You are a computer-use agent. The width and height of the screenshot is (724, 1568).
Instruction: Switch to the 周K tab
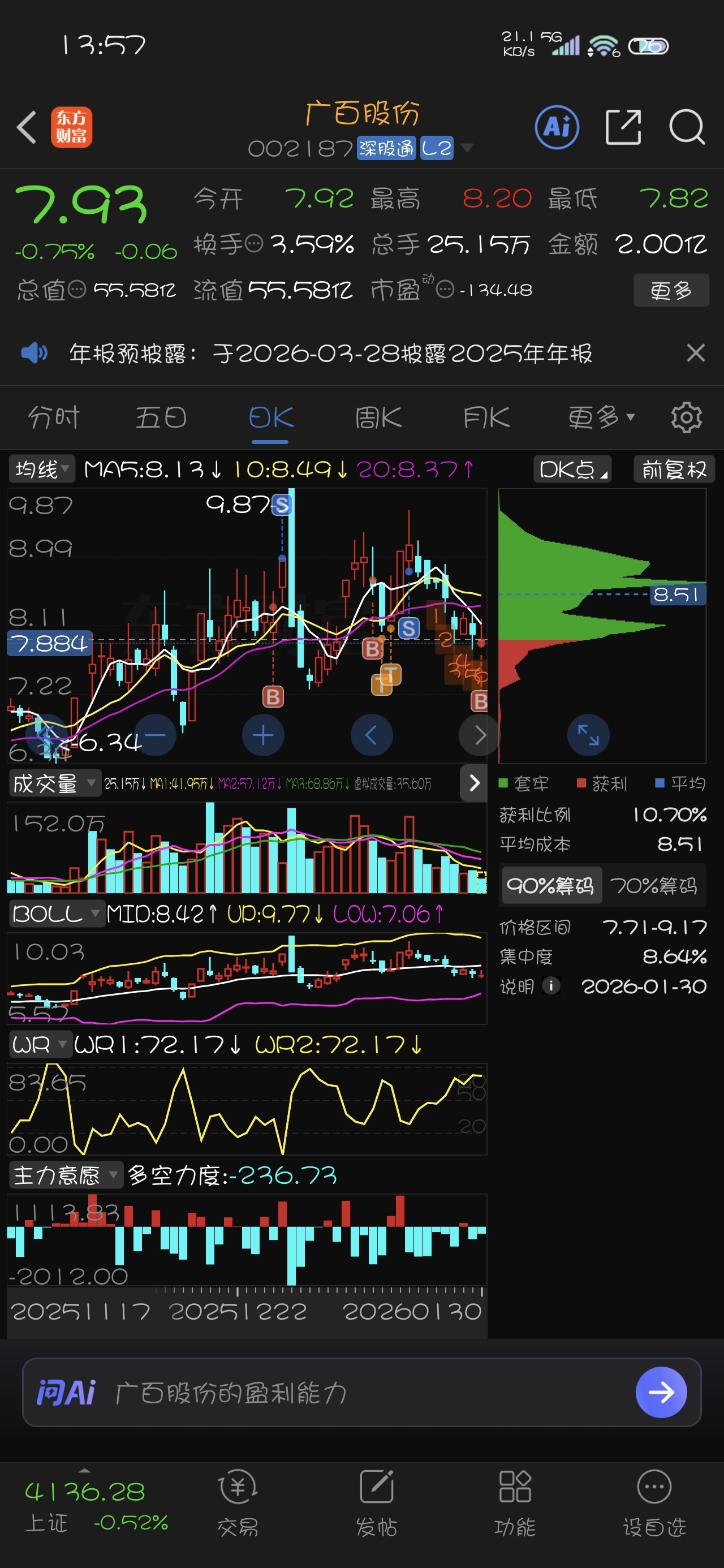[378, 417]
